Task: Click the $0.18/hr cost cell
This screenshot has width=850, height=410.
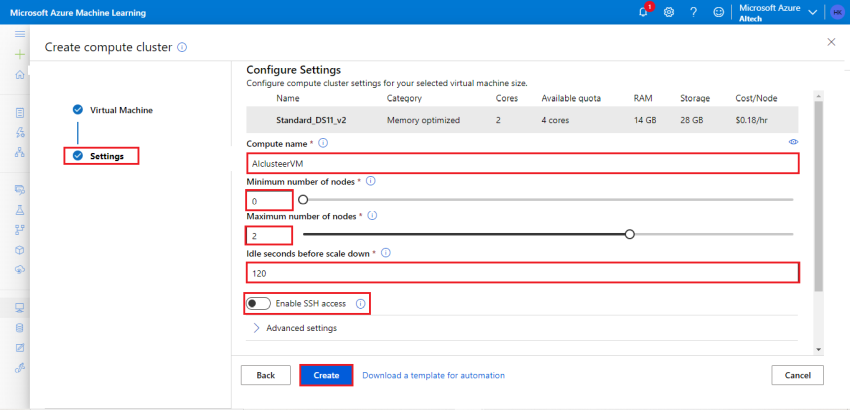Action: click(751, 120)
